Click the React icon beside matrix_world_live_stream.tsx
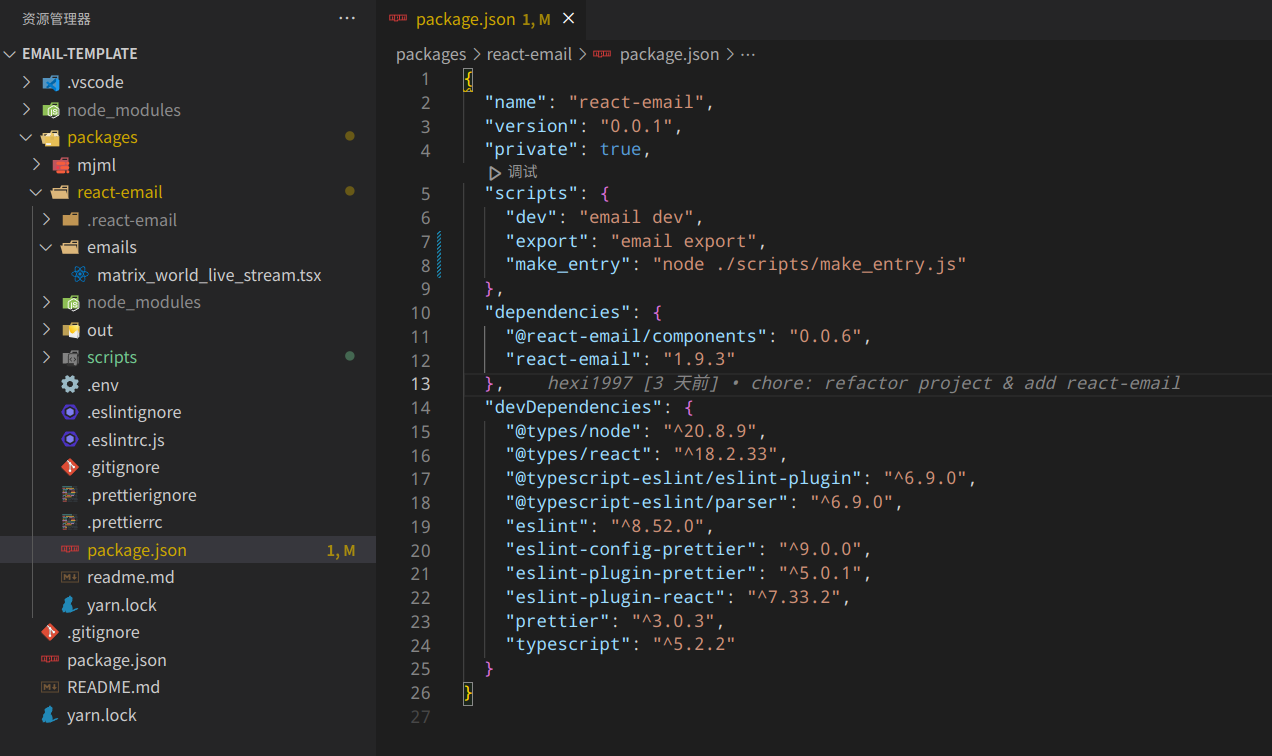 click(x=80, y=275)
